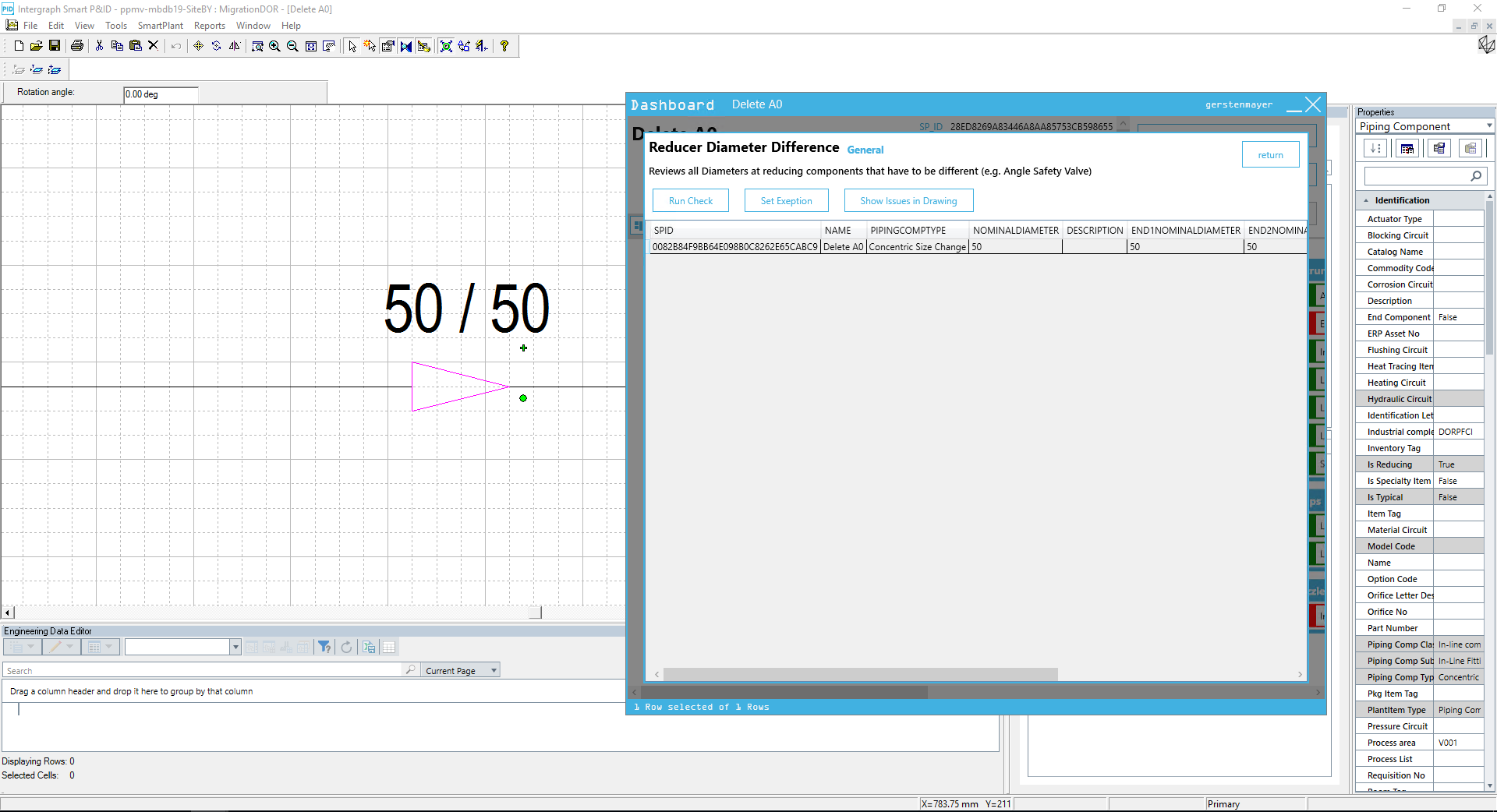Click the yellow question mark Help icon

coord(504,46)
